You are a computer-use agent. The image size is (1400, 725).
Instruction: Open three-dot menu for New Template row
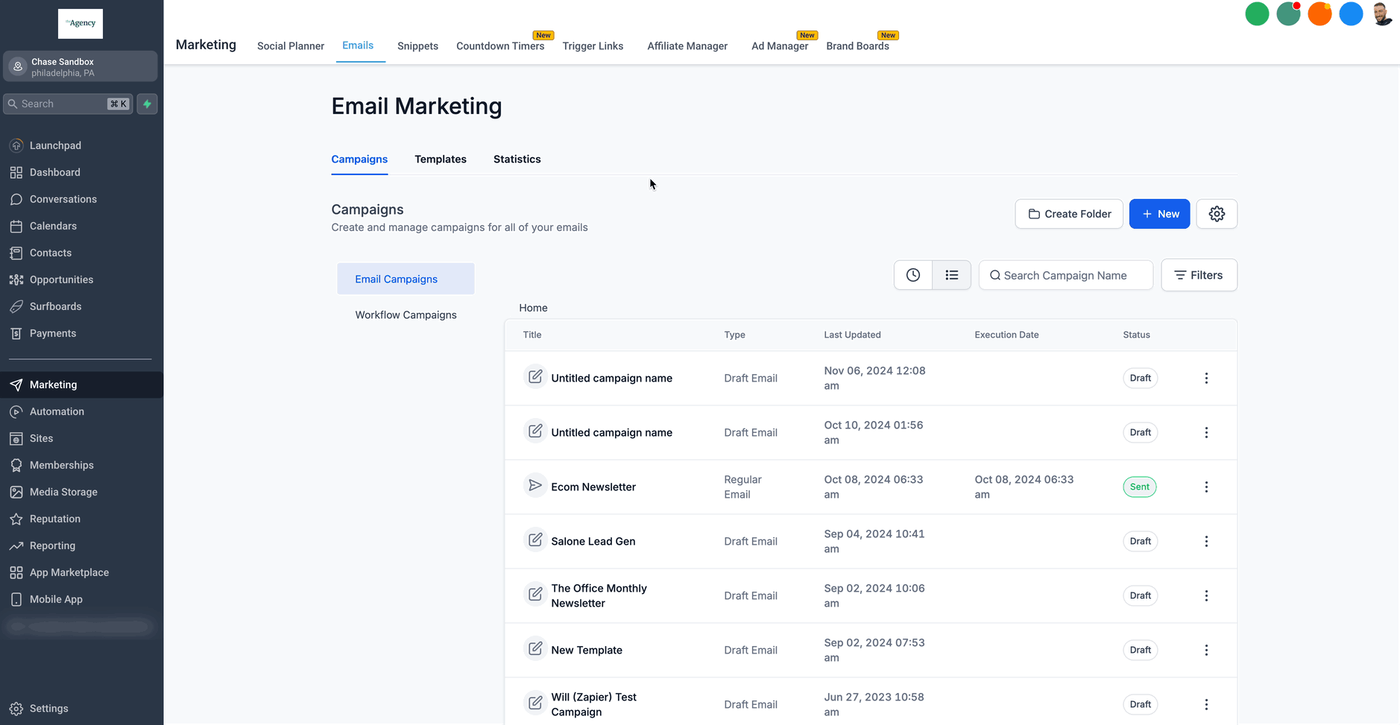(x=1206, y=650)
